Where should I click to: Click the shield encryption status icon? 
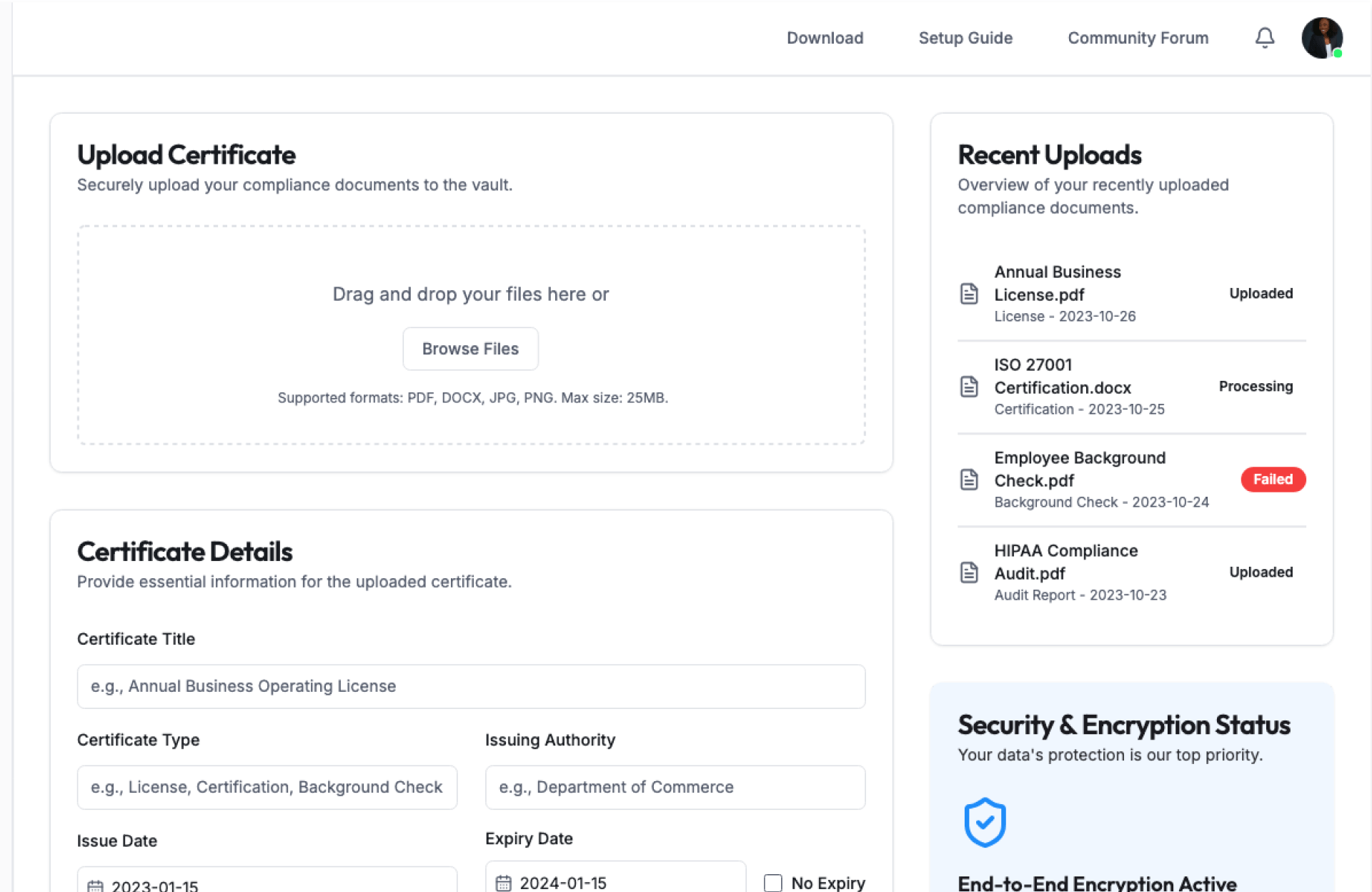985,822
